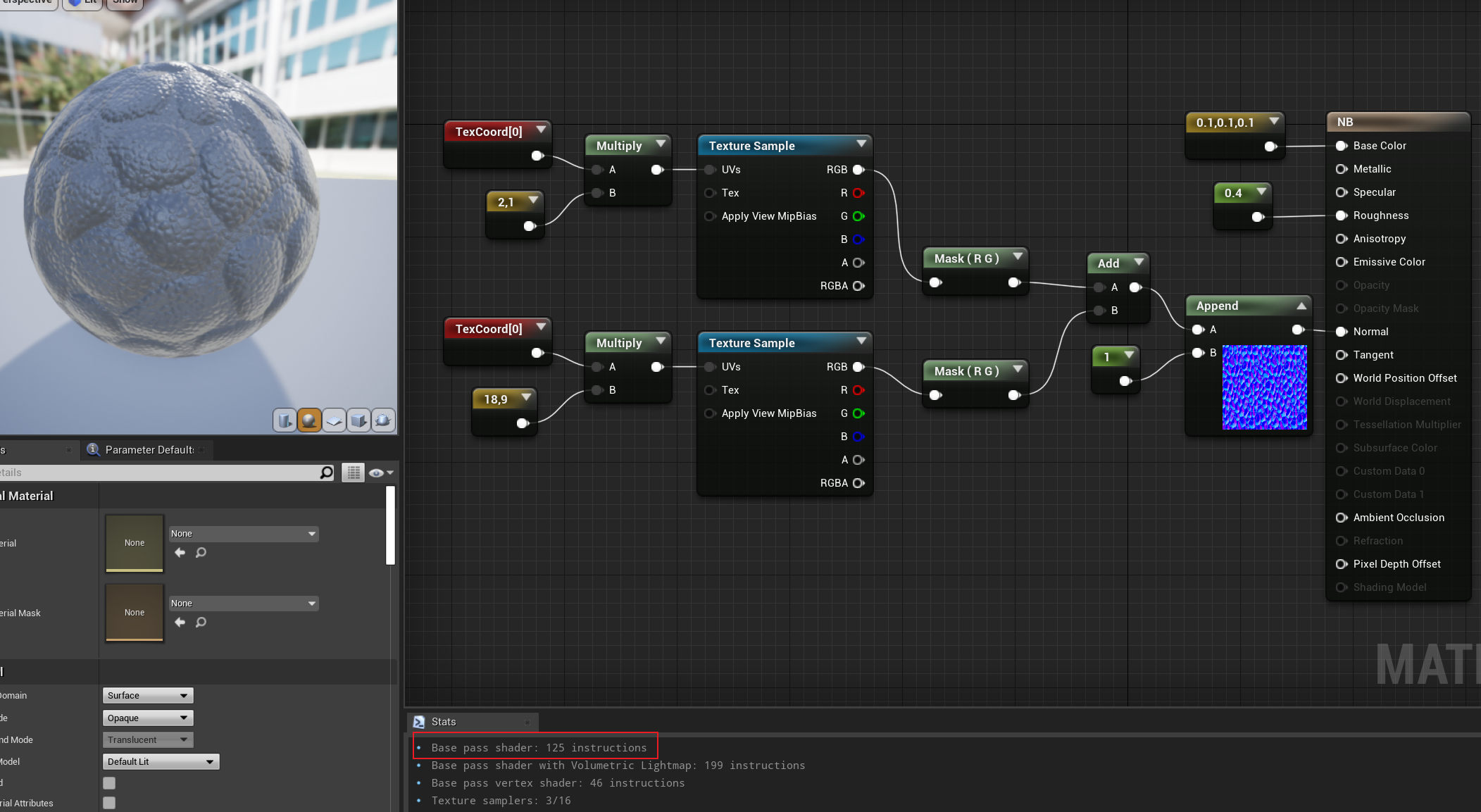Expand the Texture Sample node header arrow
The width and height of the screenshot is (1481, 812).
861,144
